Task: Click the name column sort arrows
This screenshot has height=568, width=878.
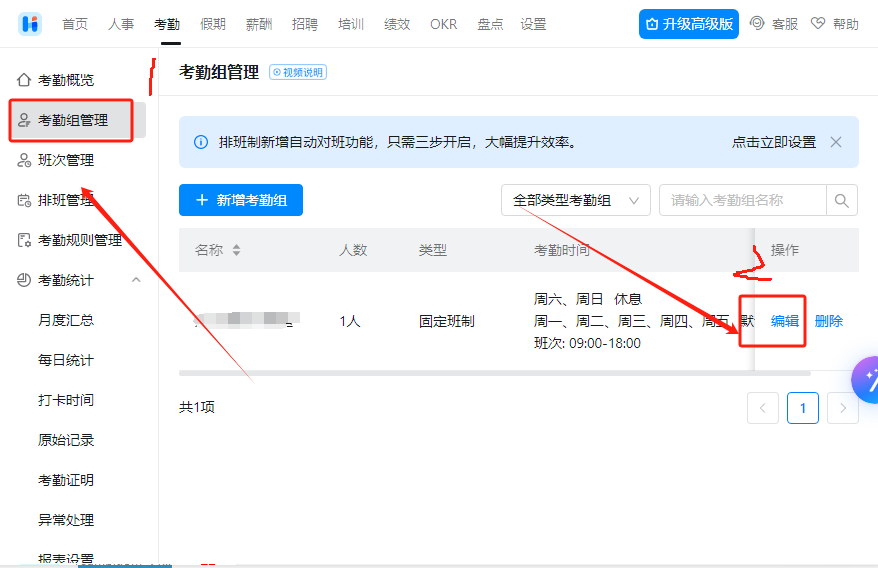Action: point(236,251)
